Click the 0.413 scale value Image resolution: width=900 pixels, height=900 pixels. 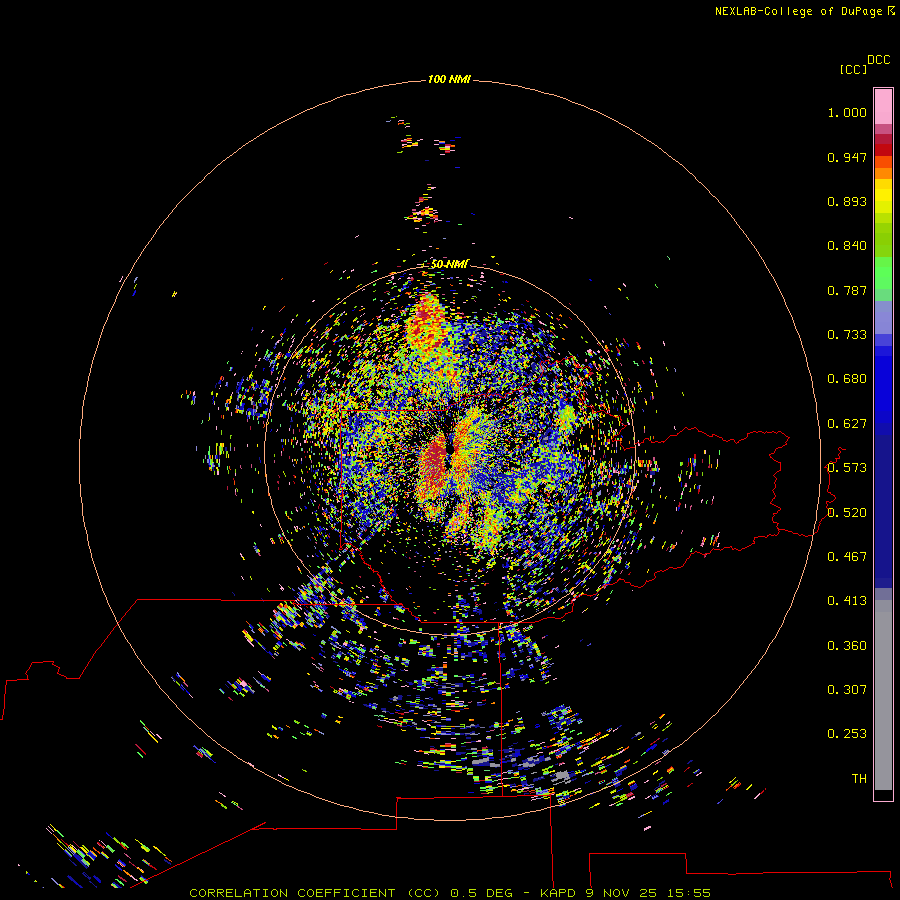click(847, 601)
